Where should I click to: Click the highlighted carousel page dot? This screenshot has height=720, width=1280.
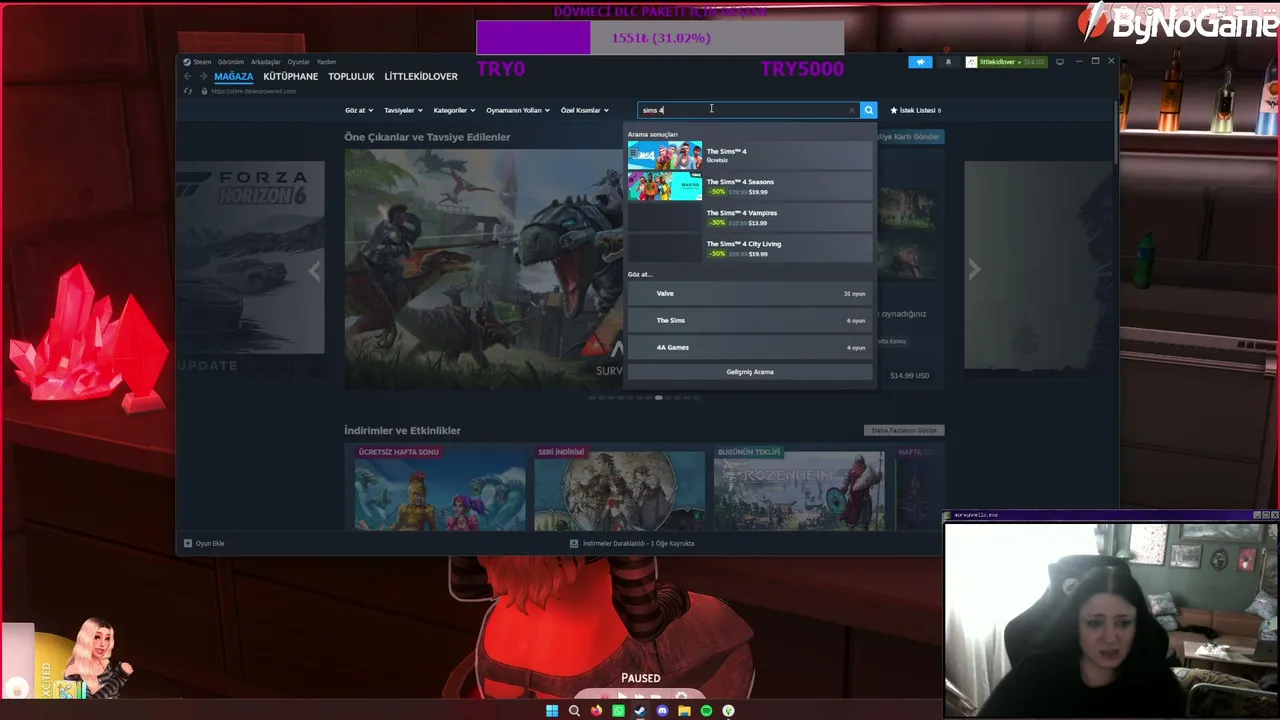[658, 398]
